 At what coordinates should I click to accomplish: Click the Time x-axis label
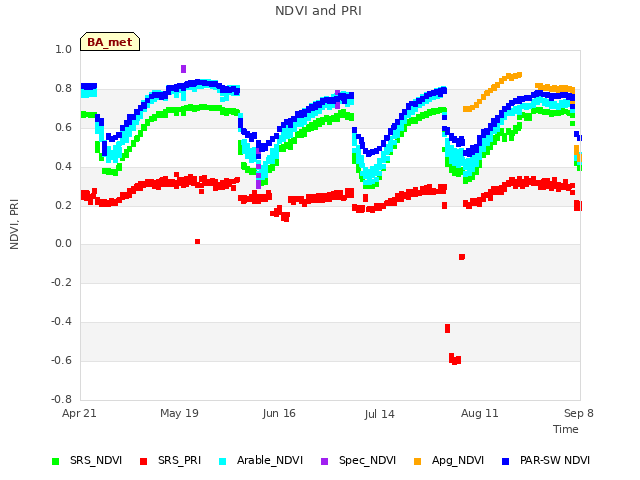566,429
